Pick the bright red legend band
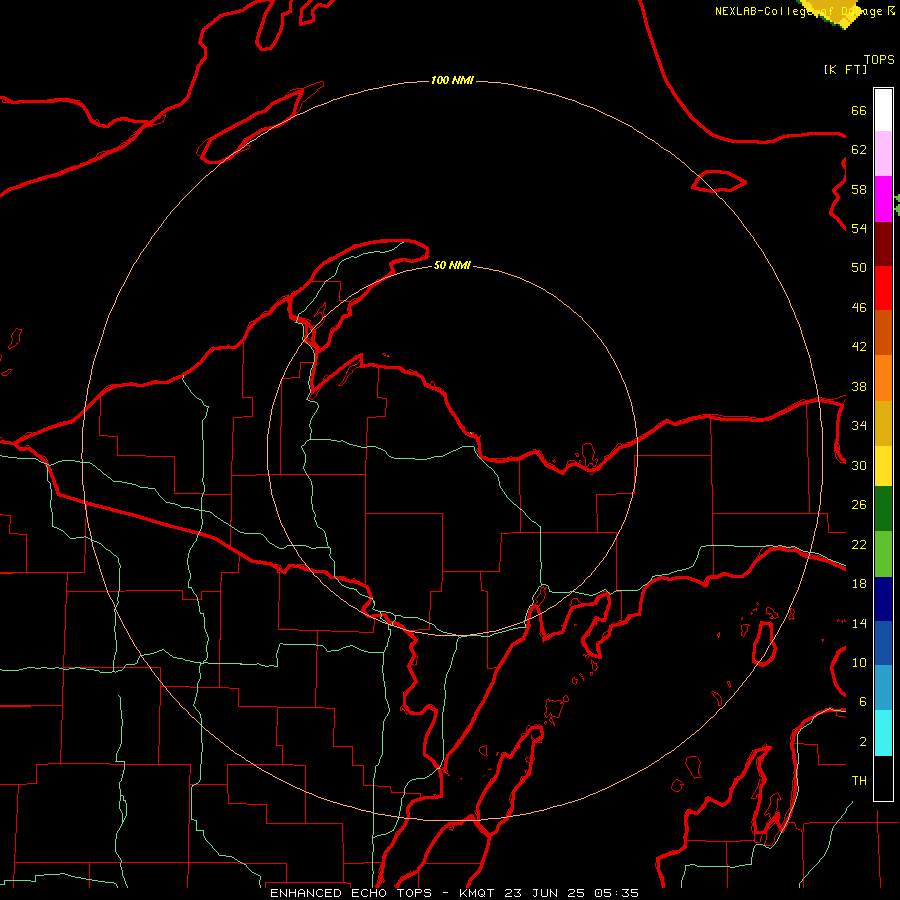This screenshot has width=900, height=900. pos(883,288)
